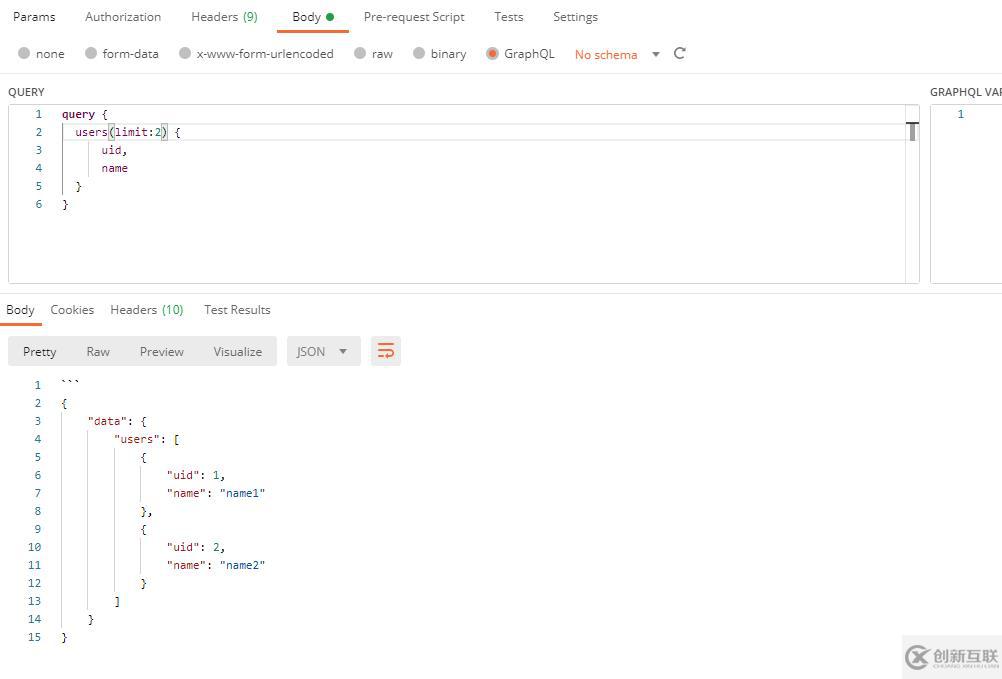Click inside the GraphQL variables editor
The width and height of the screenshot is (1002, 679).
[966, 194]
